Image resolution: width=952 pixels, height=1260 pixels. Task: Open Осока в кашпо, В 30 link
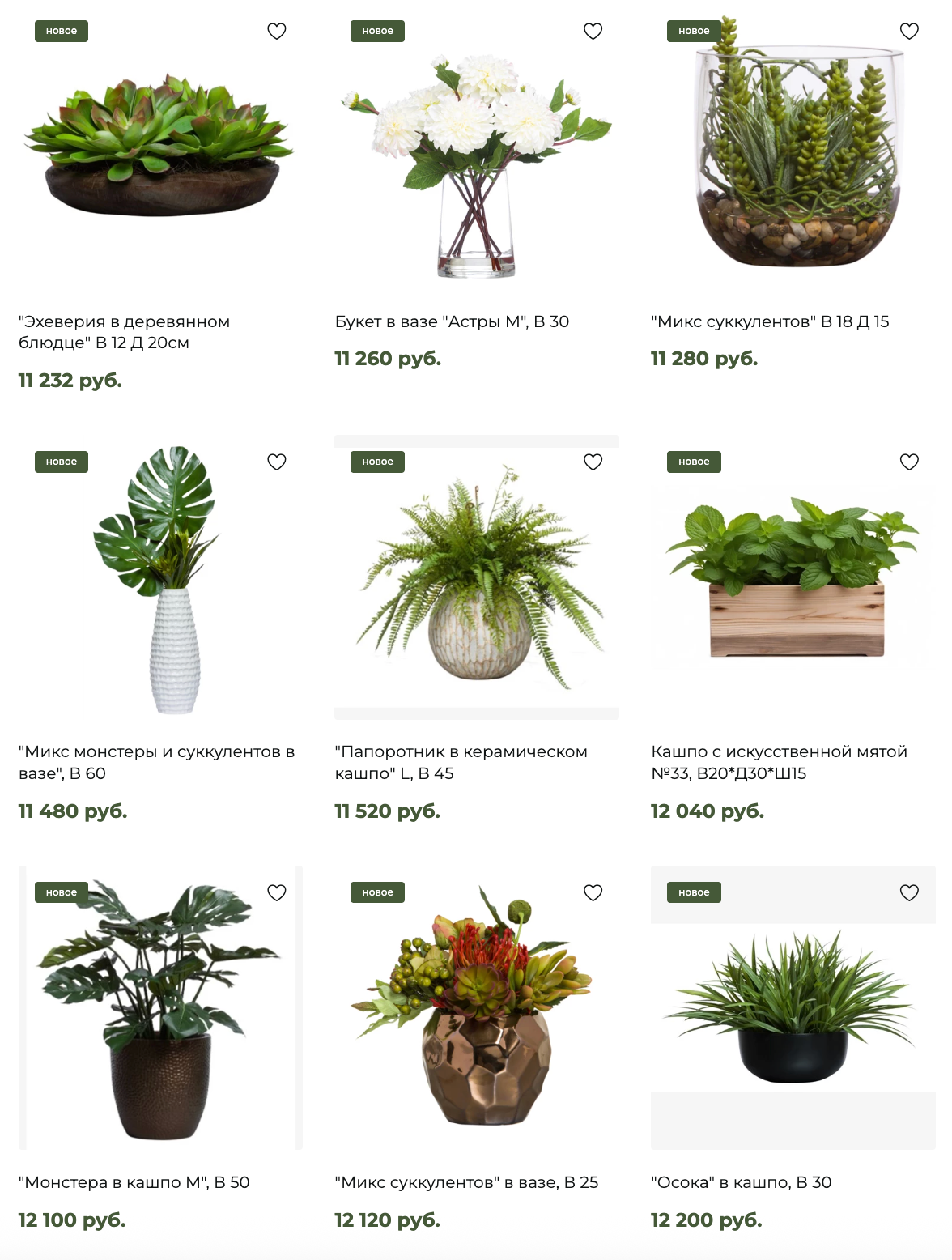tap(741, 1182)
